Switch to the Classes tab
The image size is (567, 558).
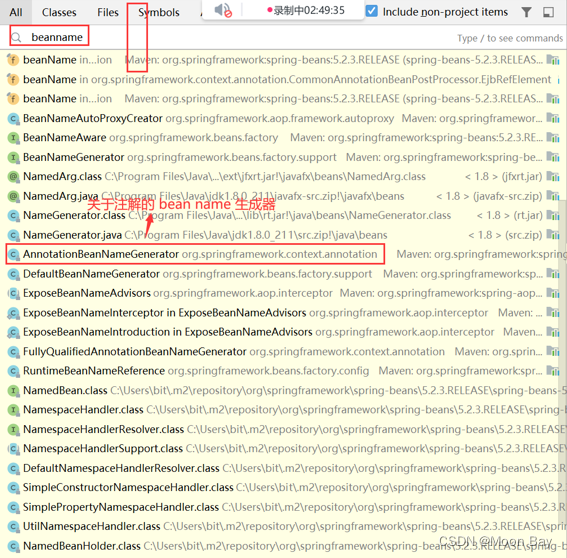point(59,12)
